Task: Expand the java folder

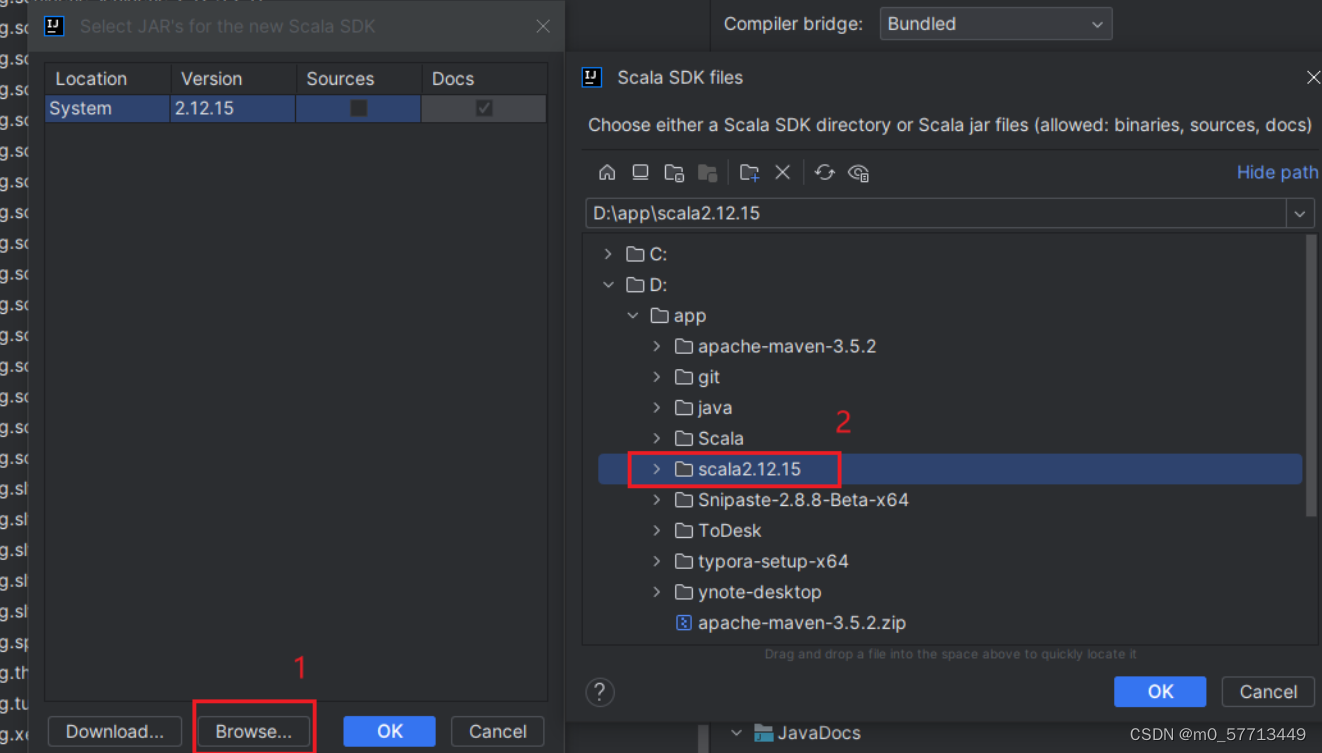Action: click(x=657, y=408)
